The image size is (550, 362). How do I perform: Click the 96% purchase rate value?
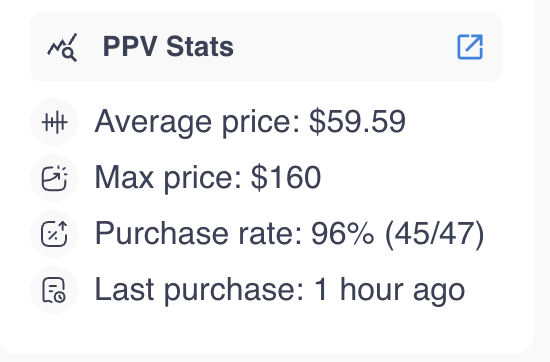coord(343,233)
